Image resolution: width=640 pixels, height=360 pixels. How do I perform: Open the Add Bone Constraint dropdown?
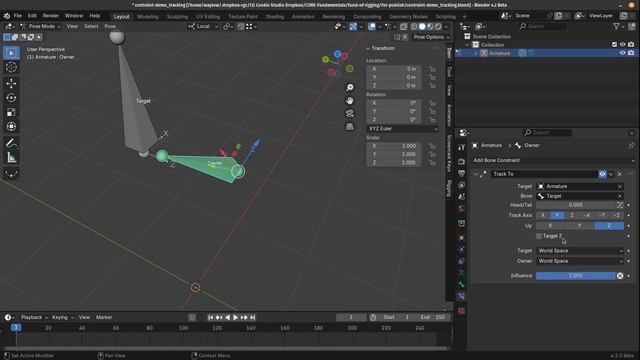pyautogui.click(x=553, y=160)
